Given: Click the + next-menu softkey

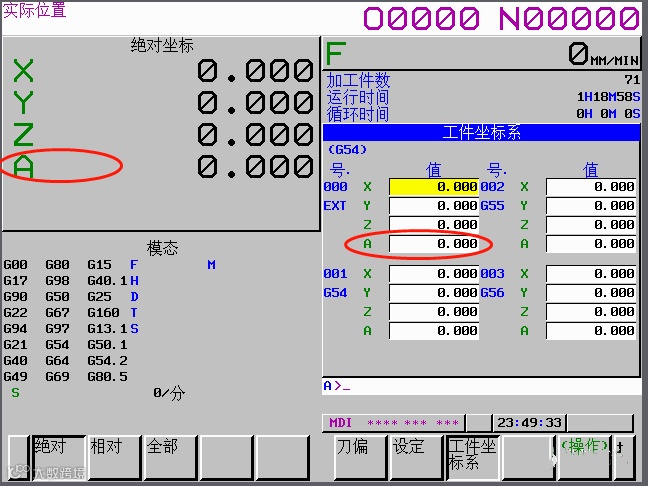Looking at the screenshot, I should click(624, 457).
